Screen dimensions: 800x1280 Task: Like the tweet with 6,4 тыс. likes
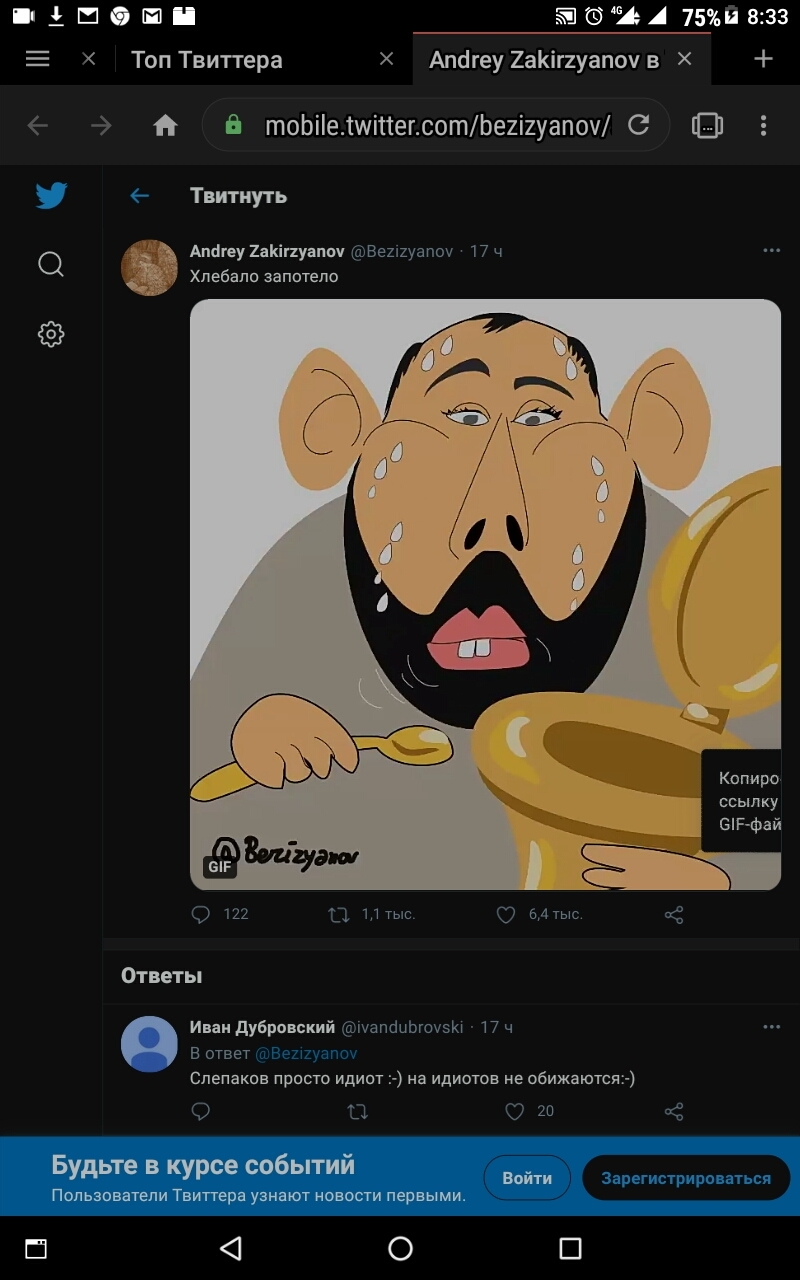pyautogui.click(x=506, y=914)
